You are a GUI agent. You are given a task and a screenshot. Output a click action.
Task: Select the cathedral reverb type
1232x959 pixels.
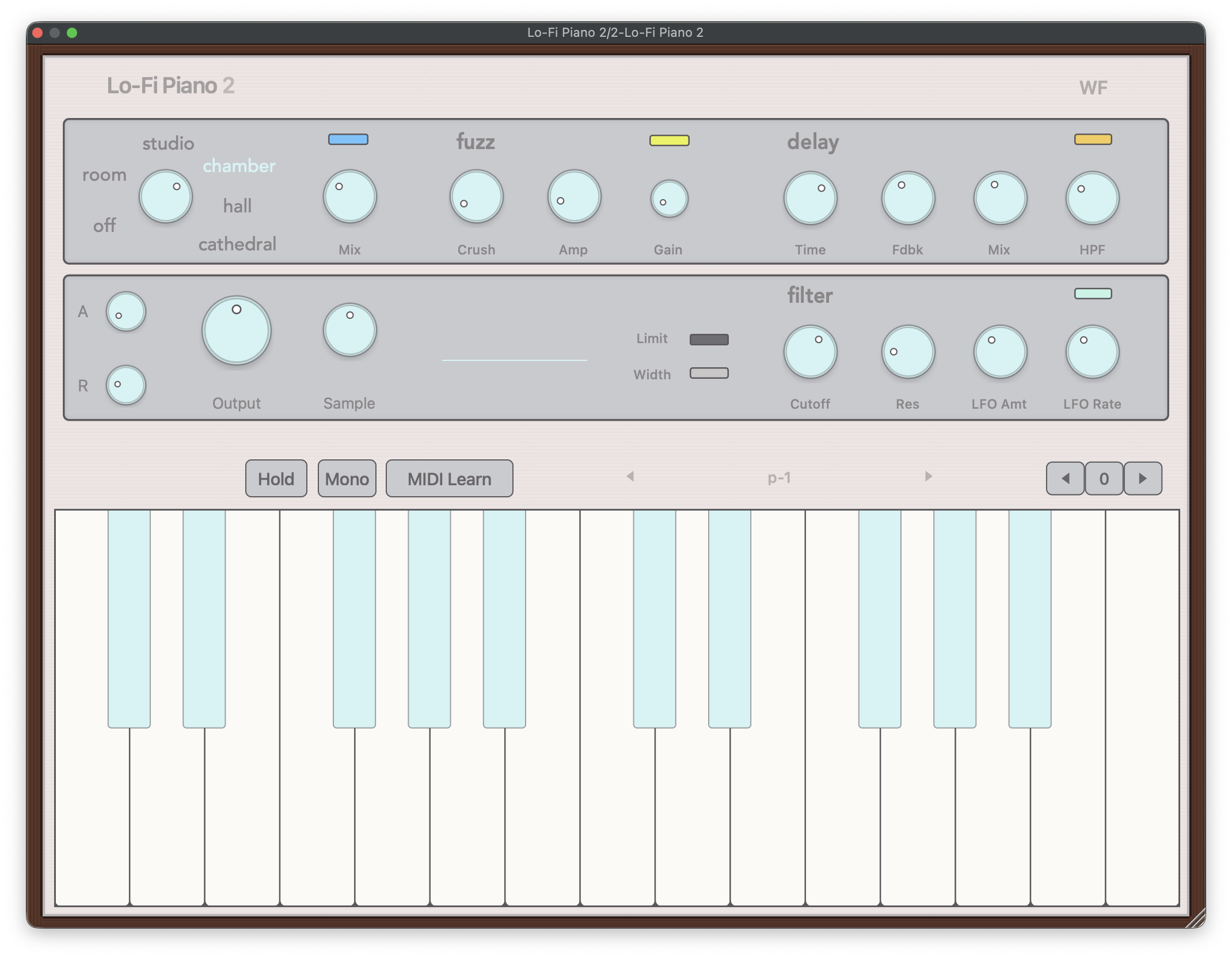click(x=237, y=244)
